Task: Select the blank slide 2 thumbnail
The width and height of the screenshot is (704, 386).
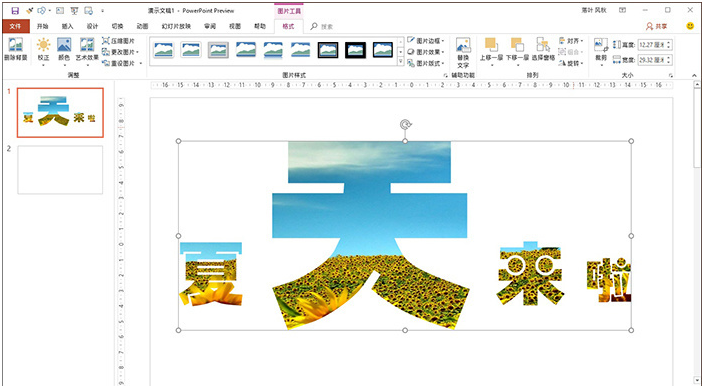Action: [60, 170]
